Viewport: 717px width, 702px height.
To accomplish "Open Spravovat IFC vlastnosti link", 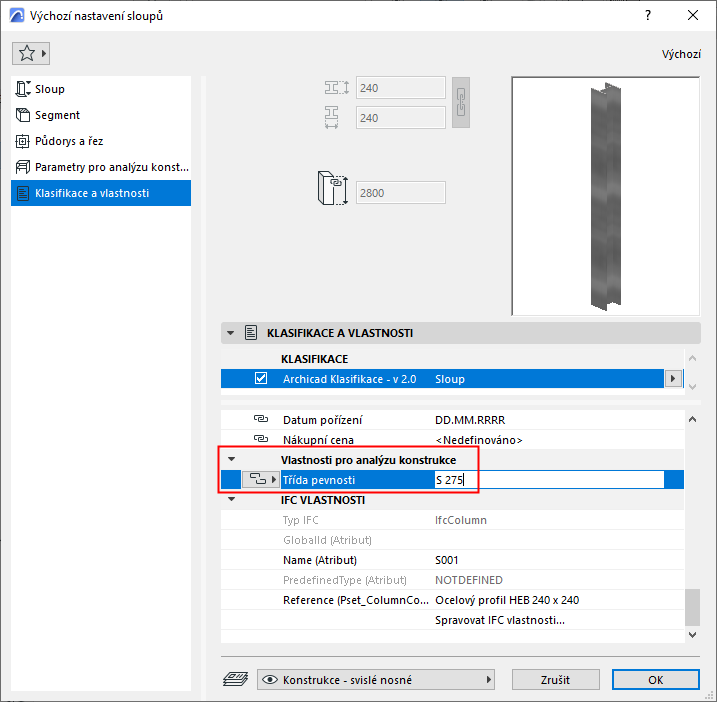I will (499, 620).
